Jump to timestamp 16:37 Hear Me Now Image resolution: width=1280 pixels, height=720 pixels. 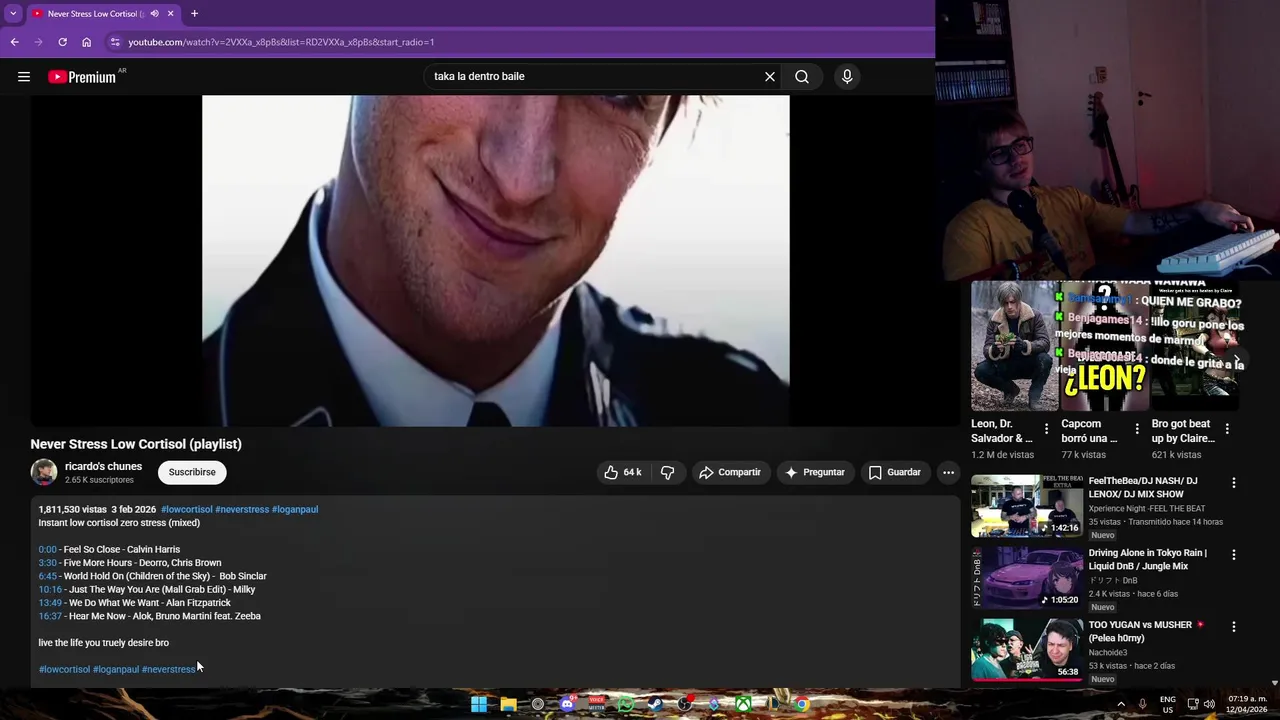tap(50, 616)
